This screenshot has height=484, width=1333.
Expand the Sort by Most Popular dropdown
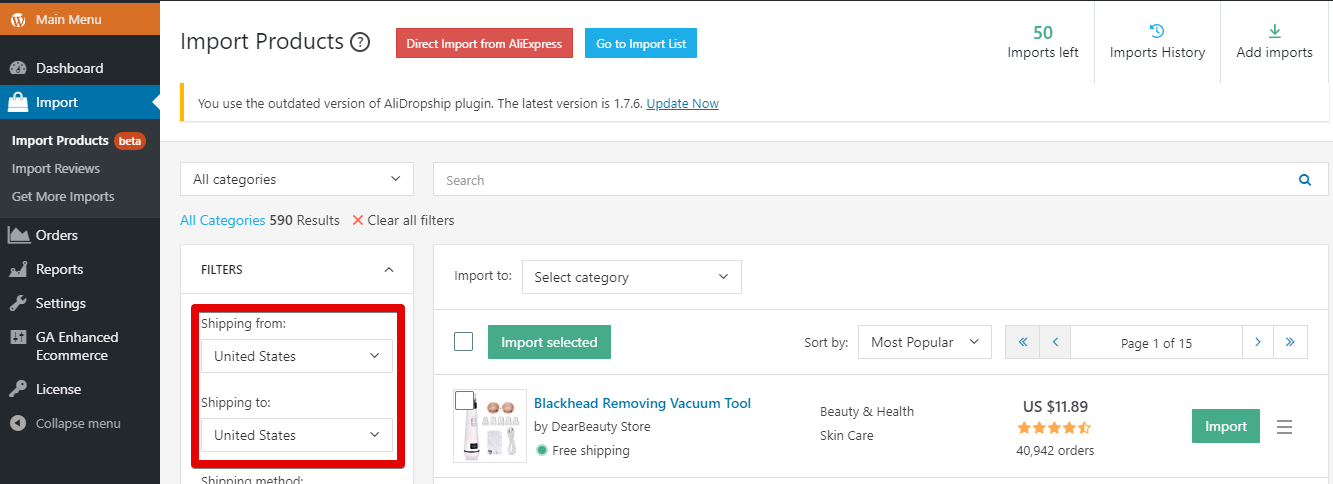[924, 342]
